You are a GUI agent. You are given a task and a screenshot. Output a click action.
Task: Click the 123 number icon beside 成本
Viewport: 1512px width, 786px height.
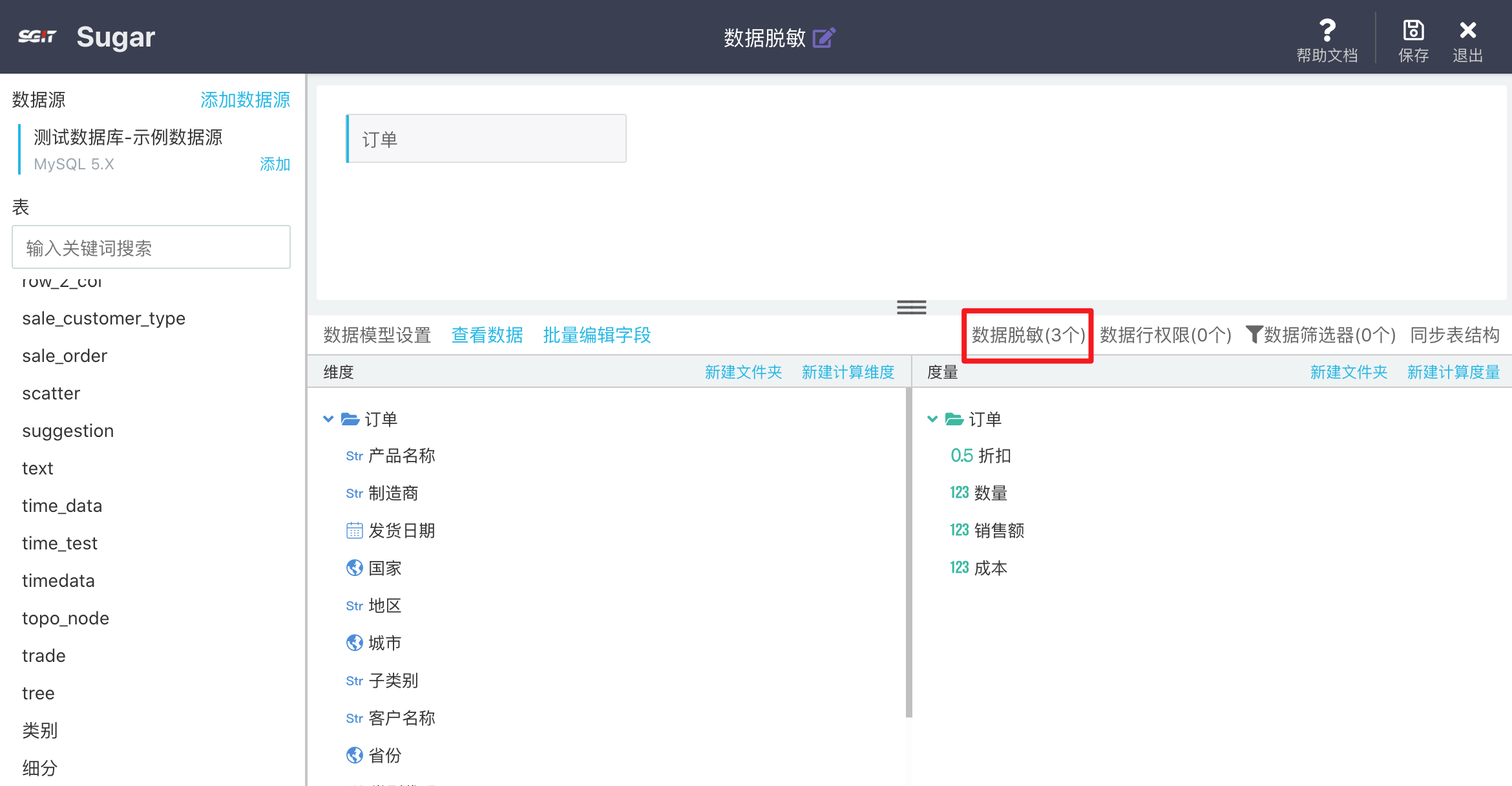pyautogui.click(x=960, y=568)
